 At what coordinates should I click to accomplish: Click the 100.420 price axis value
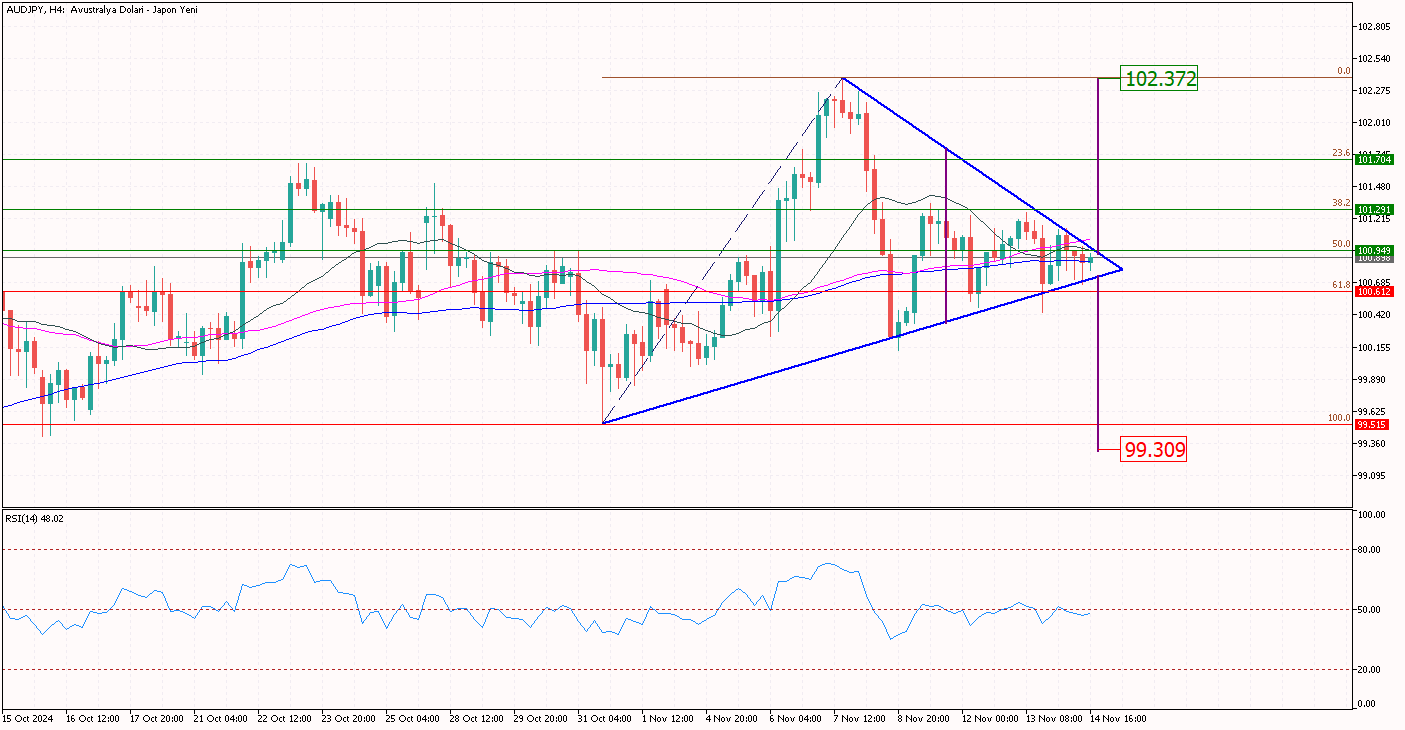coord(1375,315)
